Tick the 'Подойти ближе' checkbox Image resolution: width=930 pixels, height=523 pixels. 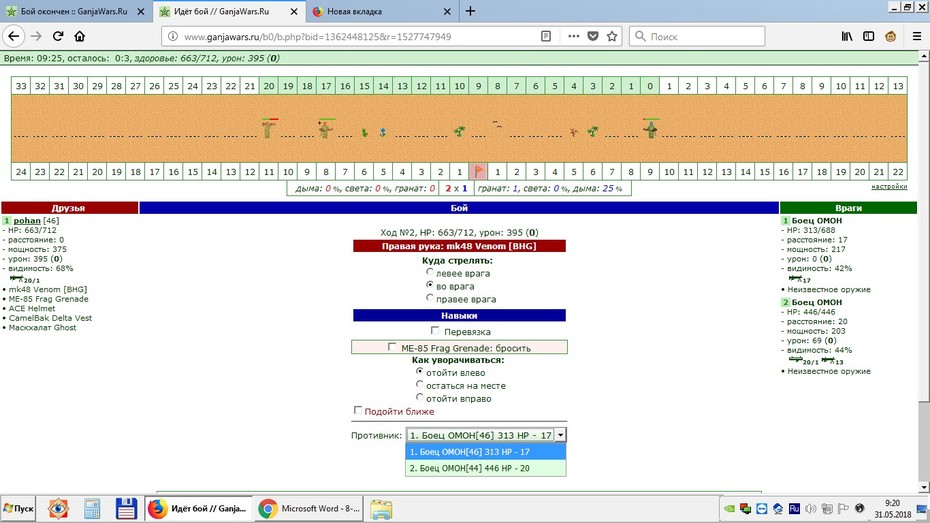click(x=358, y=410)
